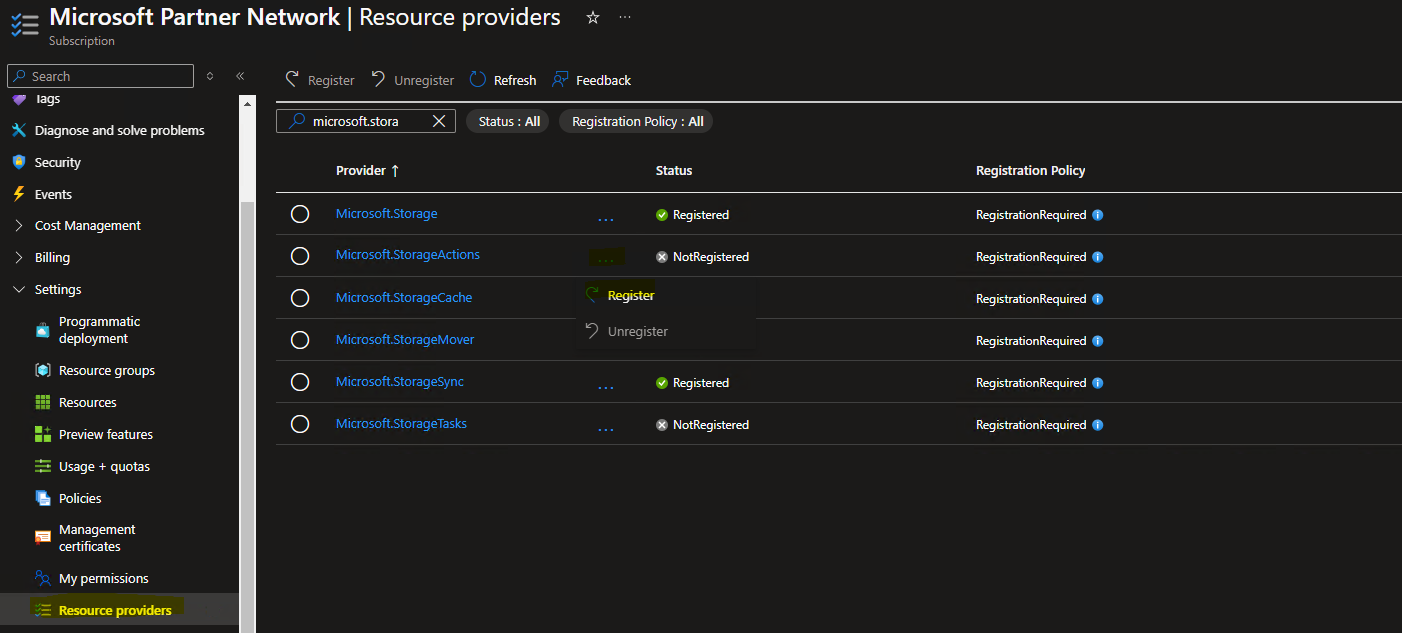Screen dimensions: 1402x633
Task: Select the Microsoft.StorageCache row radio button
Action: 300,298
